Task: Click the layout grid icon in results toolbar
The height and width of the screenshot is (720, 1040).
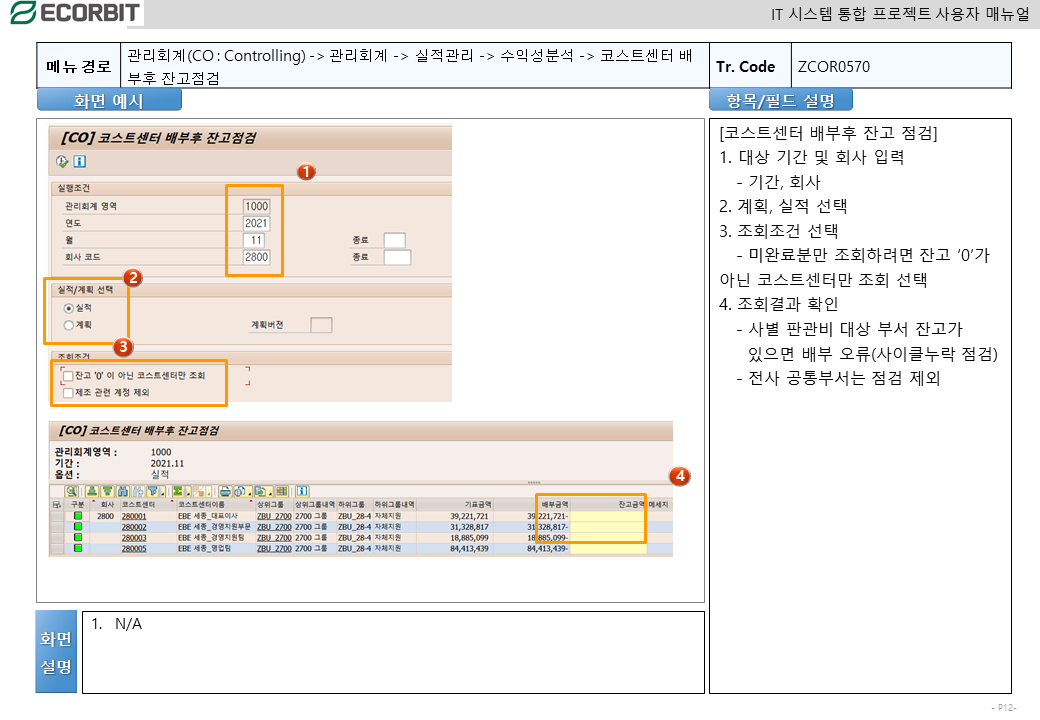Action: point(282,491)
